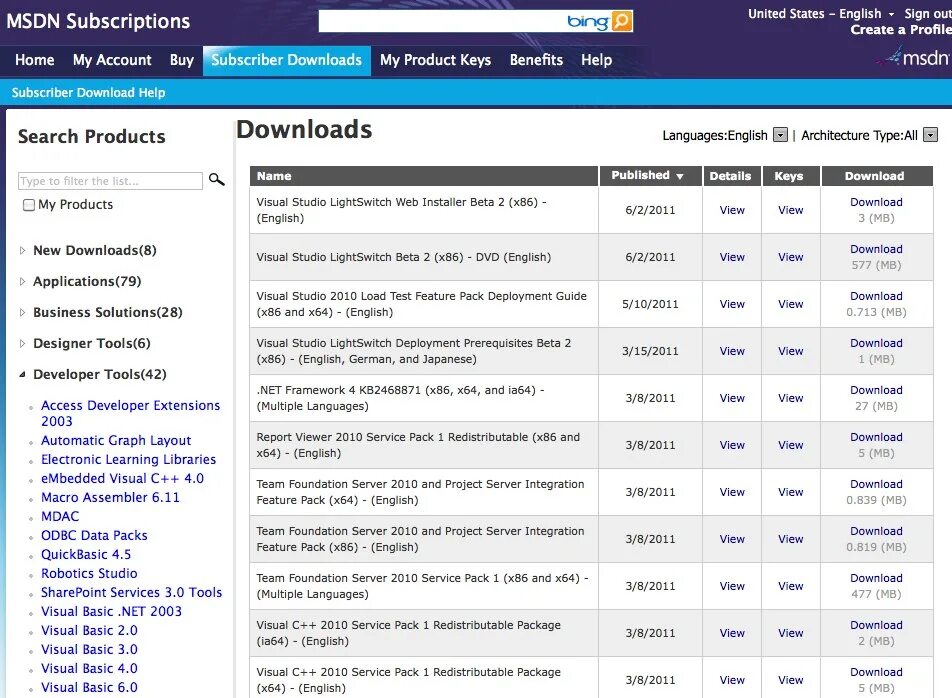
Task: Open Electronic Learning Libraries
Action: 128,459
